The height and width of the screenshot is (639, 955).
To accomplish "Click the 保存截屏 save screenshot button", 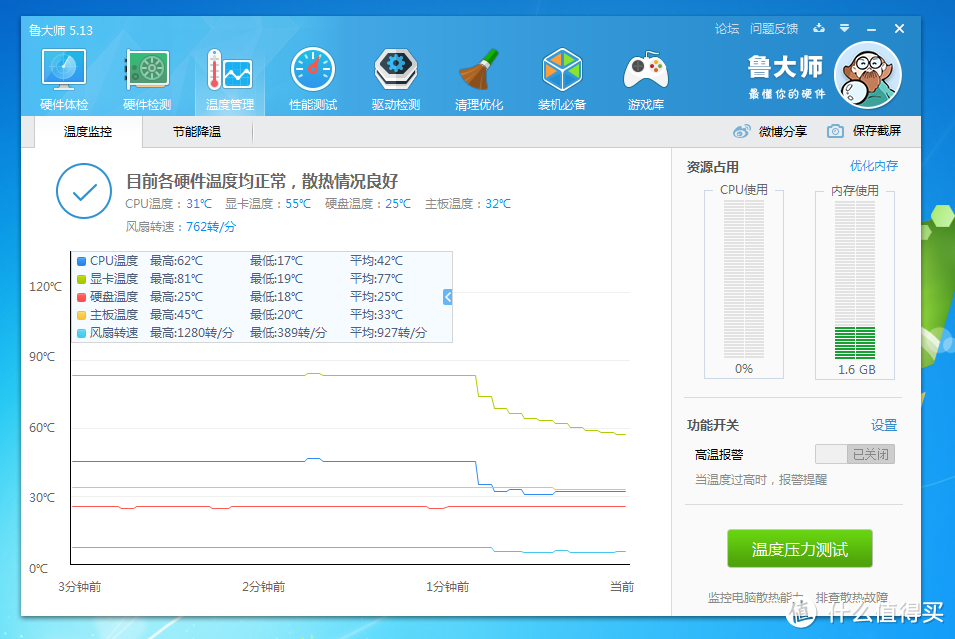I will (x=864, y=131).
